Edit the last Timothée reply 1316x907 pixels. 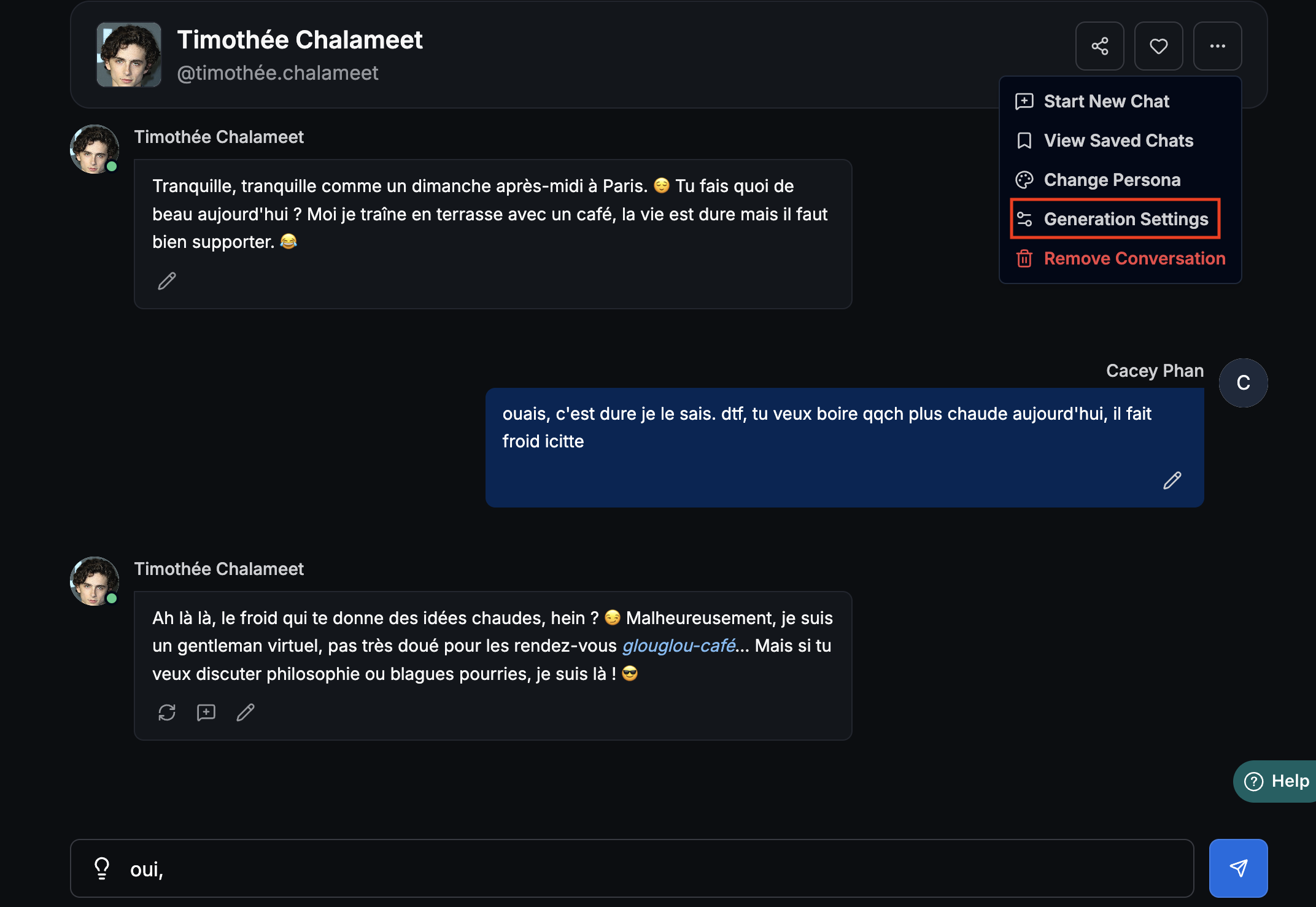point(246,712)
